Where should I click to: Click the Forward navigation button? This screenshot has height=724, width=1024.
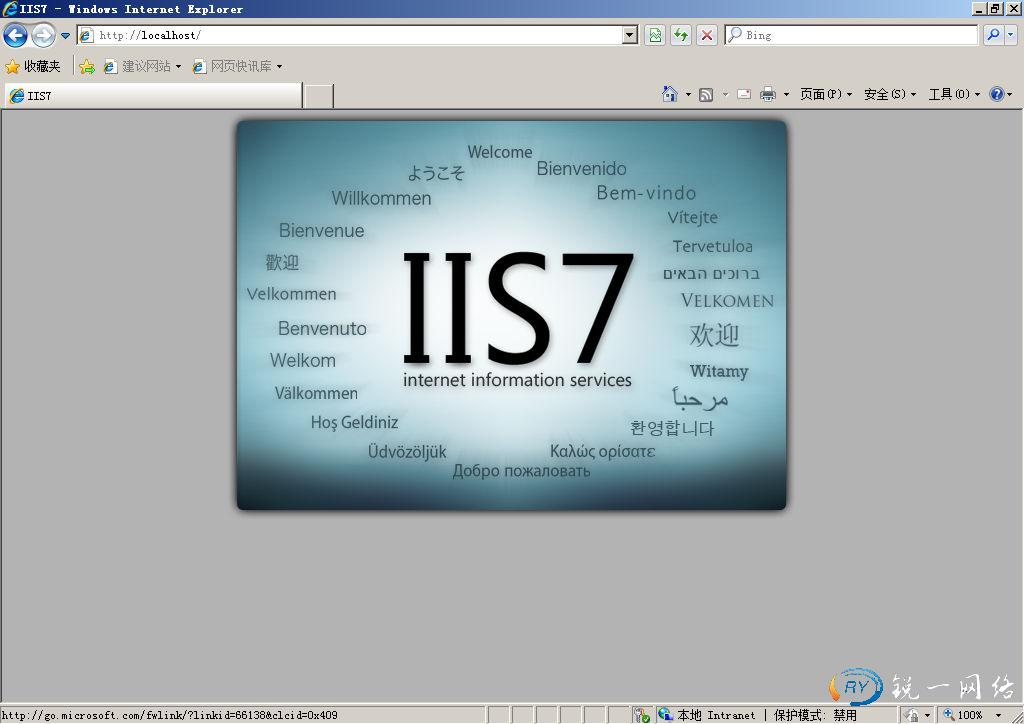click(43, 35)
